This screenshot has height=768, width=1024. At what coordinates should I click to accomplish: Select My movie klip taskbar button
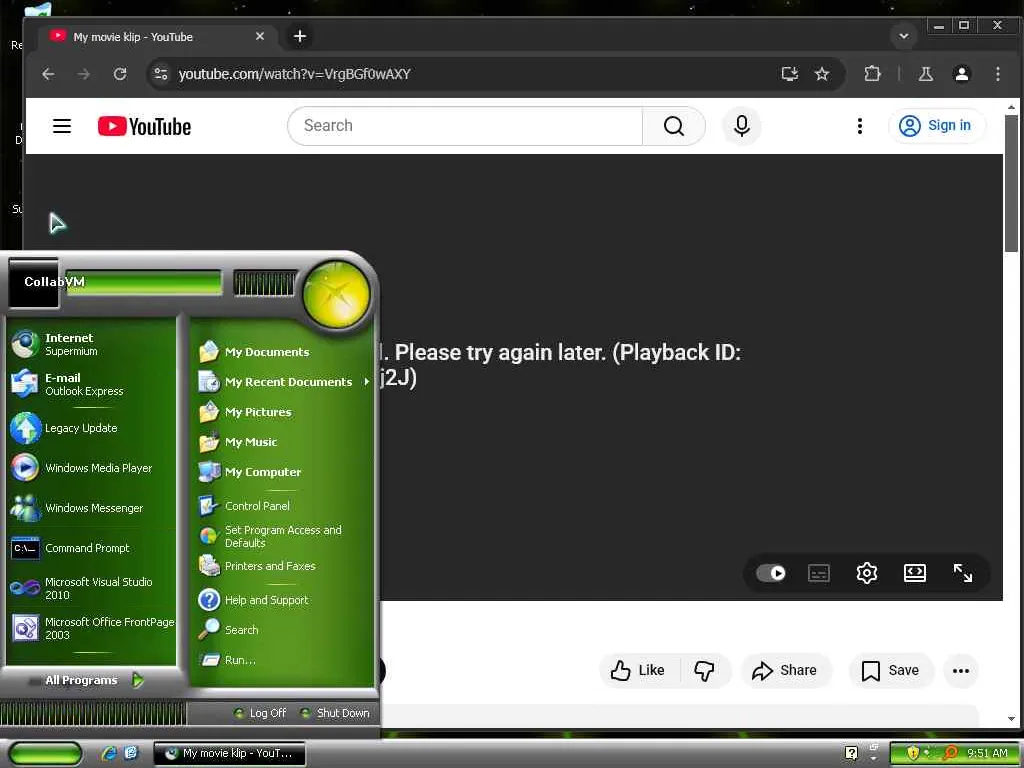[230, 754]
